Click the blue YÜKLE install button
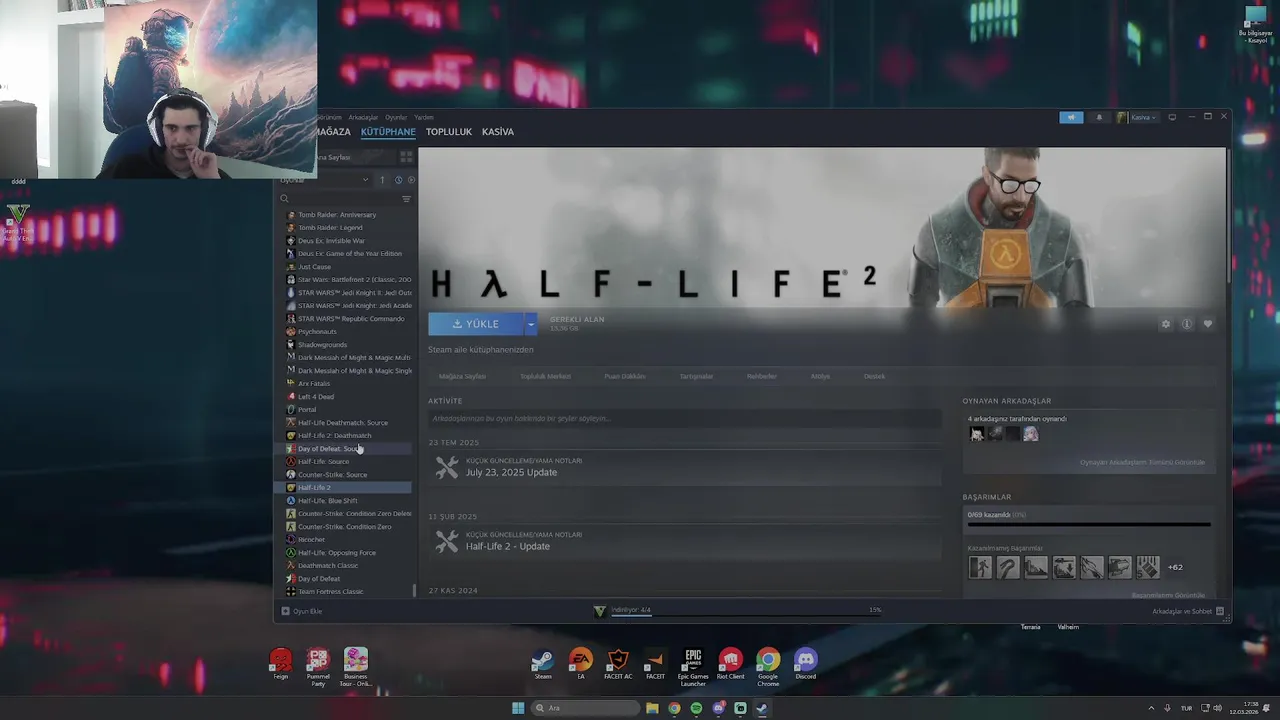This screenshot has height=720, width=1280. (475, 324)
